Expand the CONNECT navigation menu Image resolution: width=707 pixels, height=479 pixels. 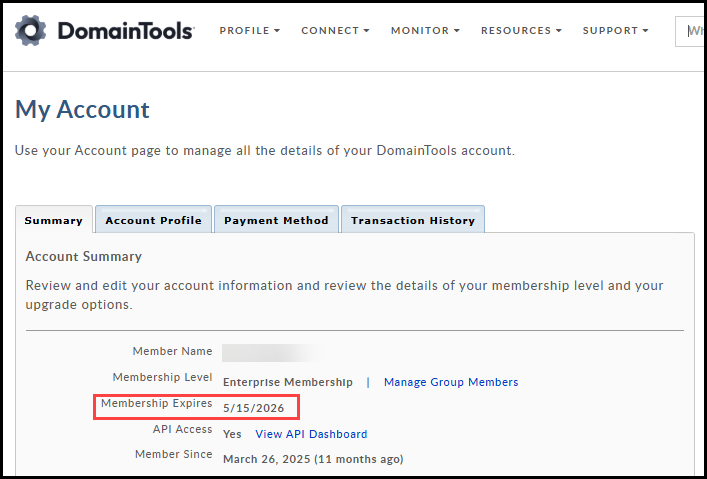click(x=335, y=31)
